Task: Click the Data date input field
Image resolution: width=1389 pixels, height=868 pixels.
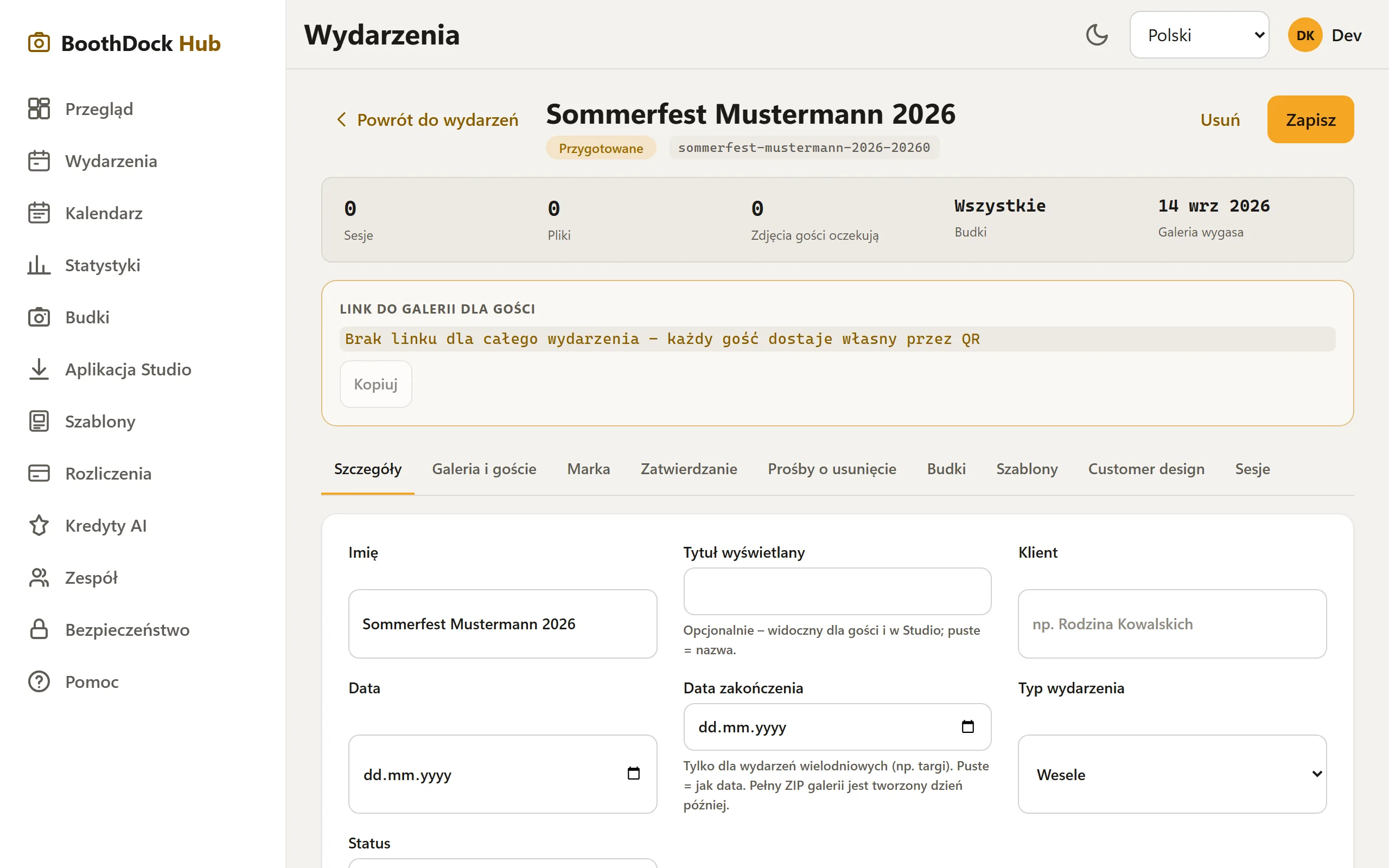Action: (502, 774)
